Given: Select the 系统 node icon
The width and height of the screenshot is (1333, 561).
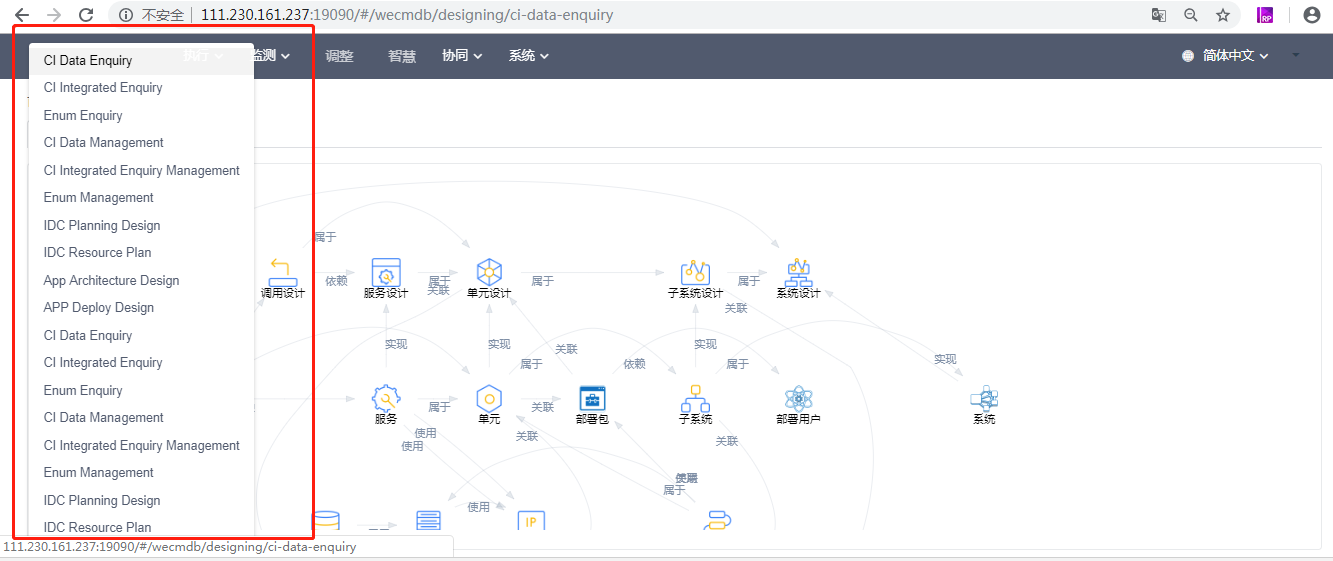Looking at the screenshot, I should pyautogui.click(x=984, y=398).
